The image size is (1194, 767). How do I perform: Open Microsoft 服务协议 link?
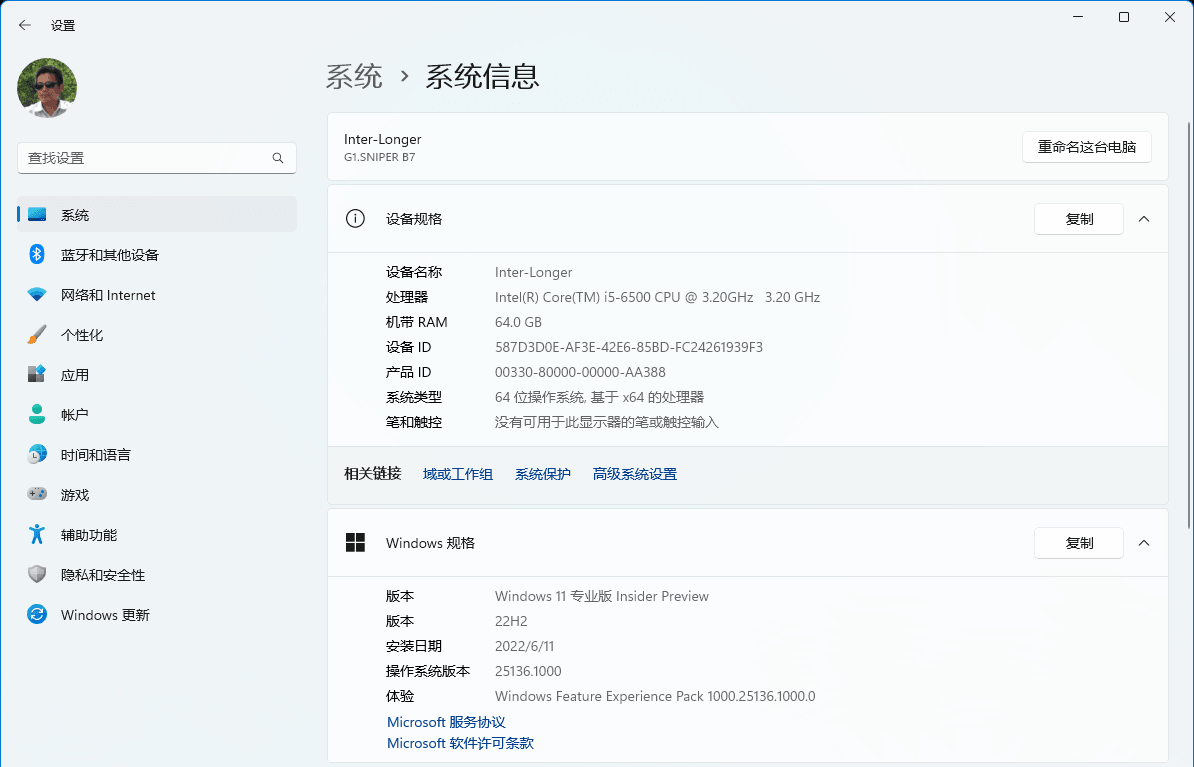click(x=445, y=722)
